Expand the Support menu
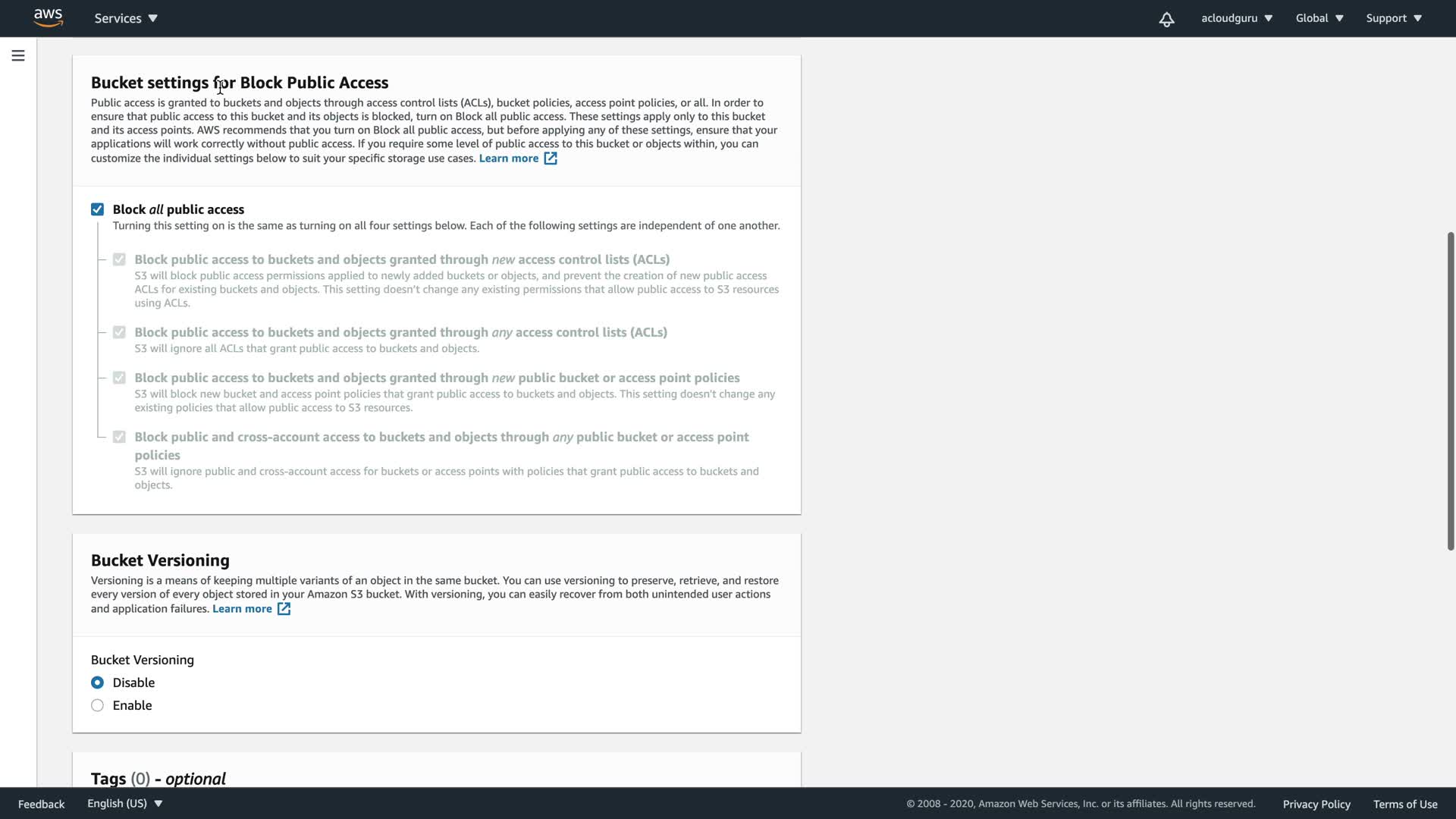The image size is (1456, 819). click(1393, 18)
